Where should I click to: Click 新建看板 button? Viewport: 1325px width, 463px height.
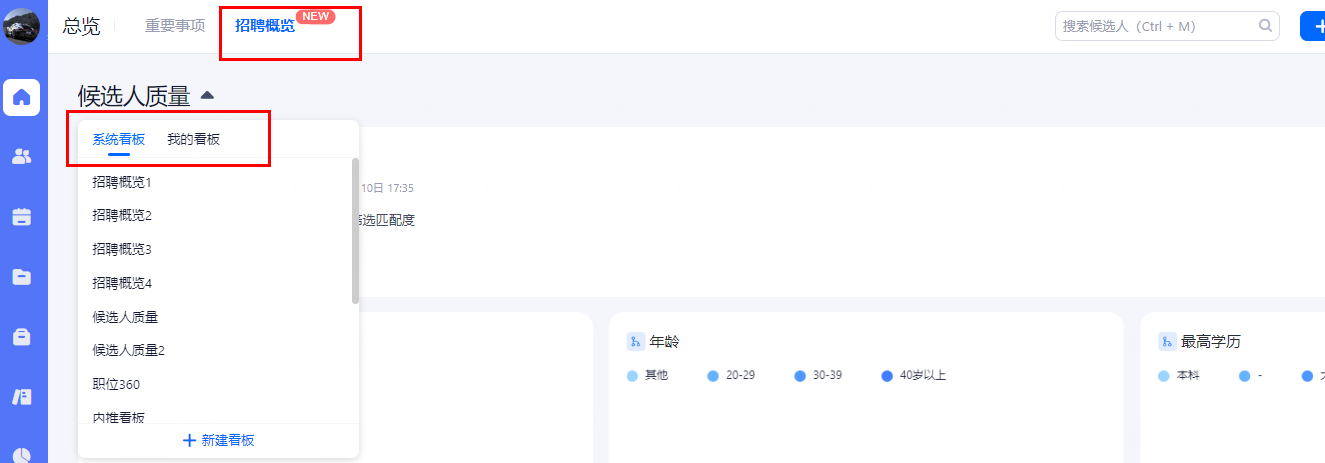pos(218,440)
